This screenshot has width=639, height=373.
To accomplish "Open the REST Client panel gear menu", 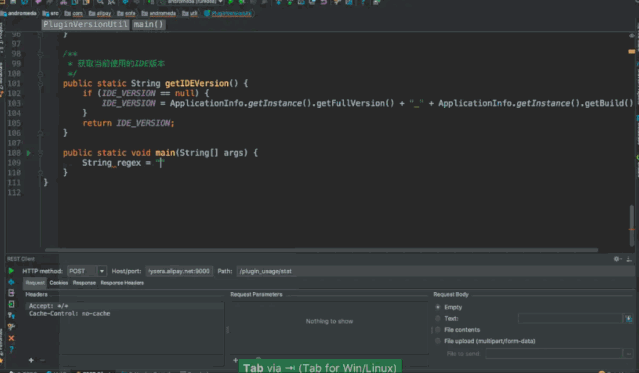I will coord(617,259).
